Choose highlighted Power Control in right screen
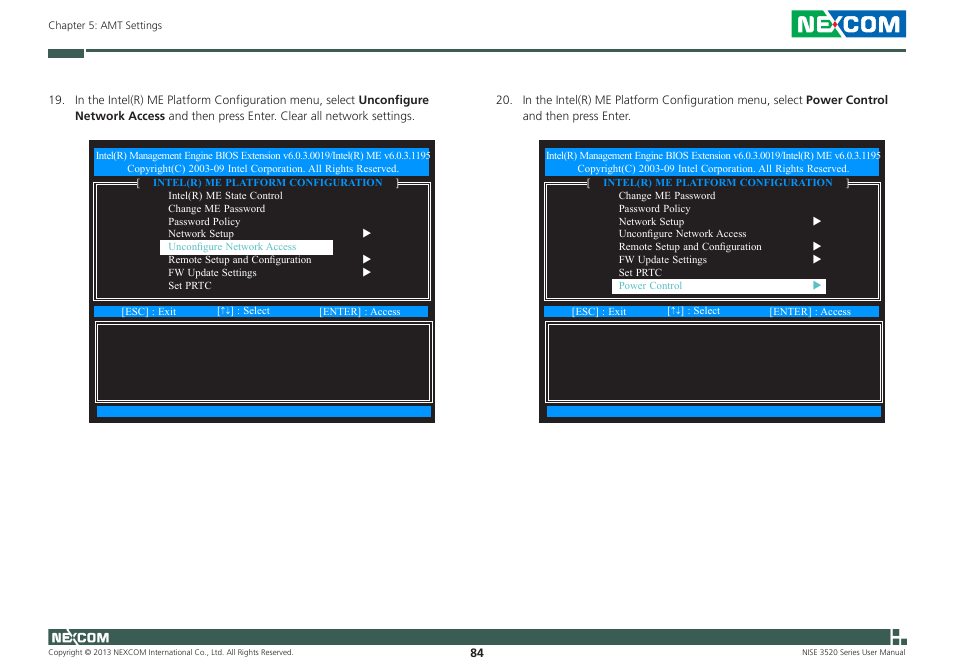 pos(719,286)
